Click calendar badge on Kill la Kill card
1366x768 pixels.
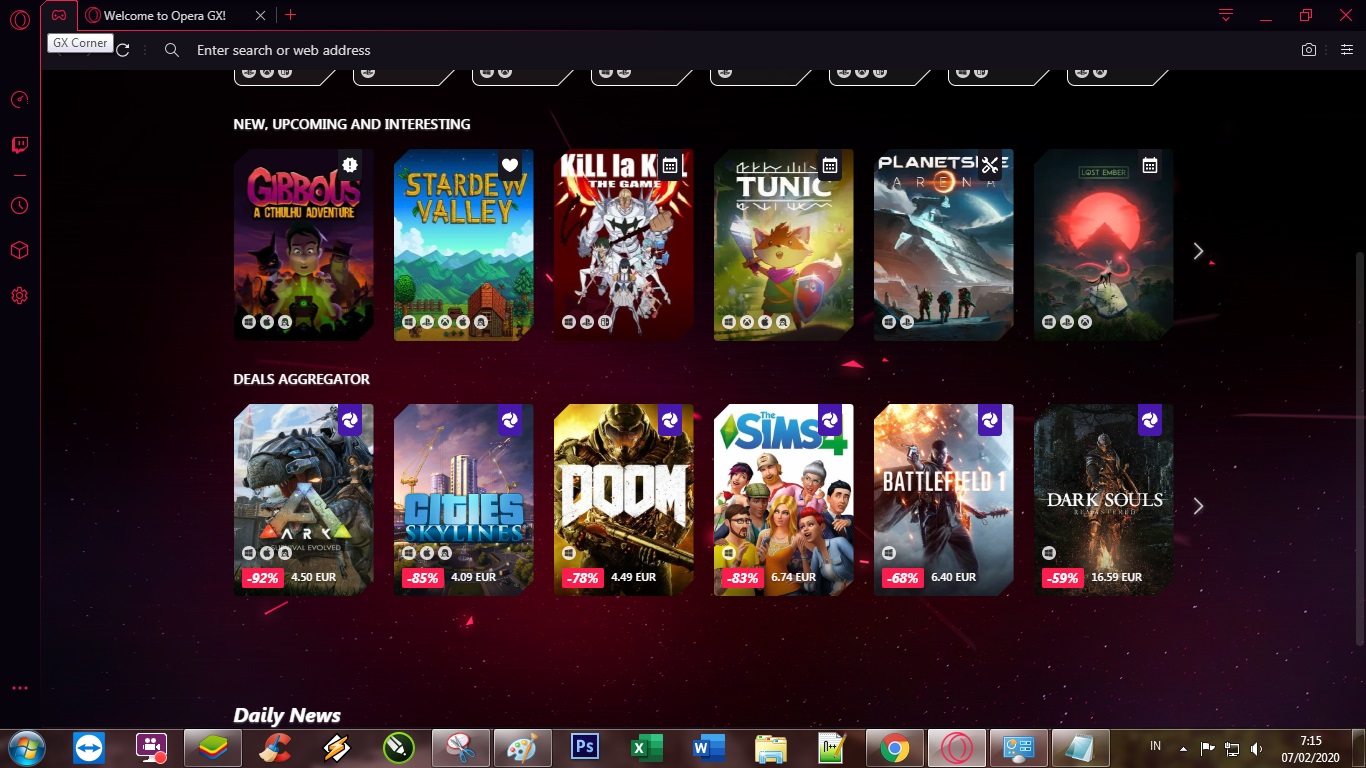(670, 165)
